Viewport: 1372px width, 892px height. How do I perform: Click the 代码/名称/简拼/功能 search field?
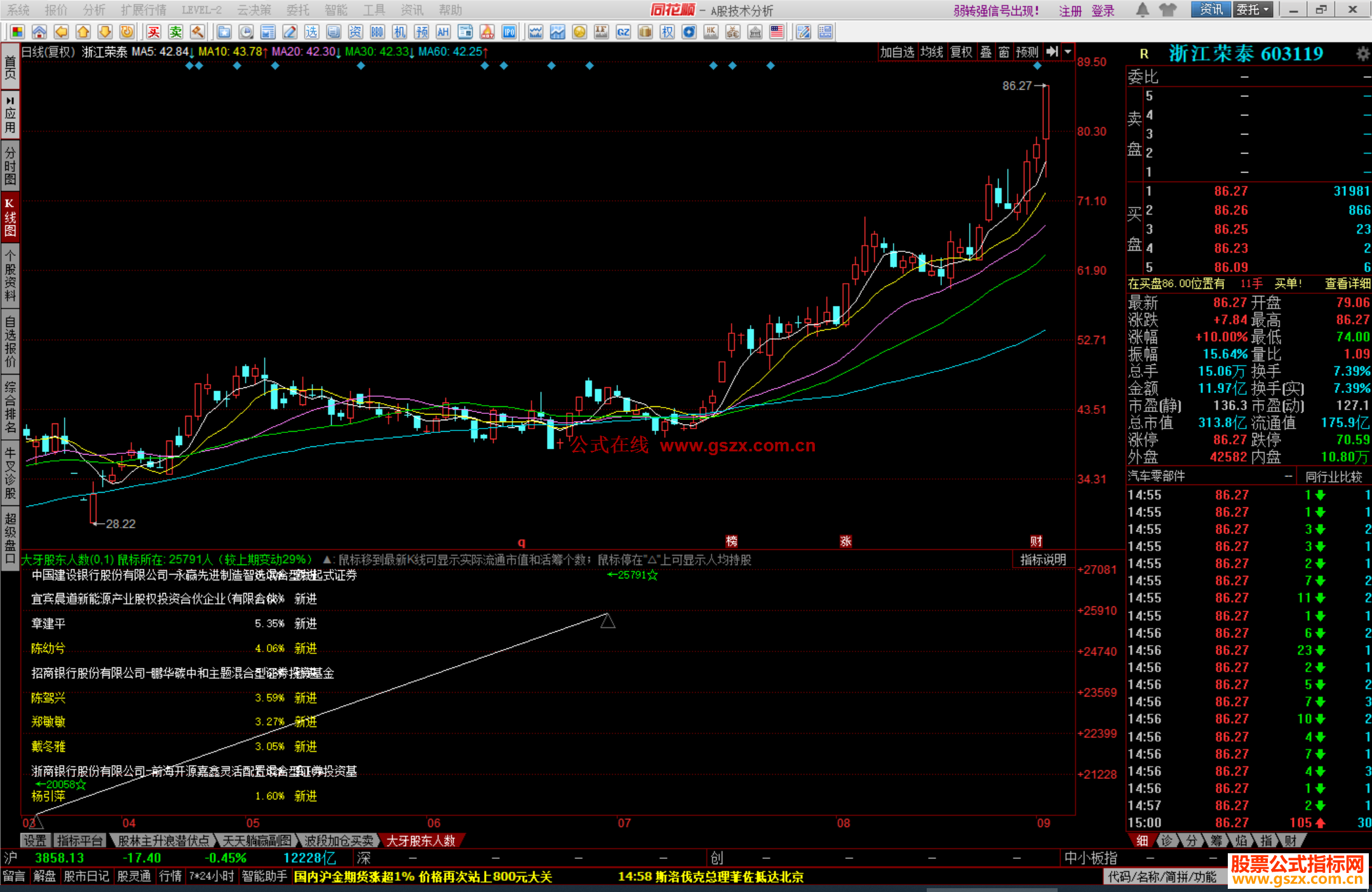point(1162,877)
